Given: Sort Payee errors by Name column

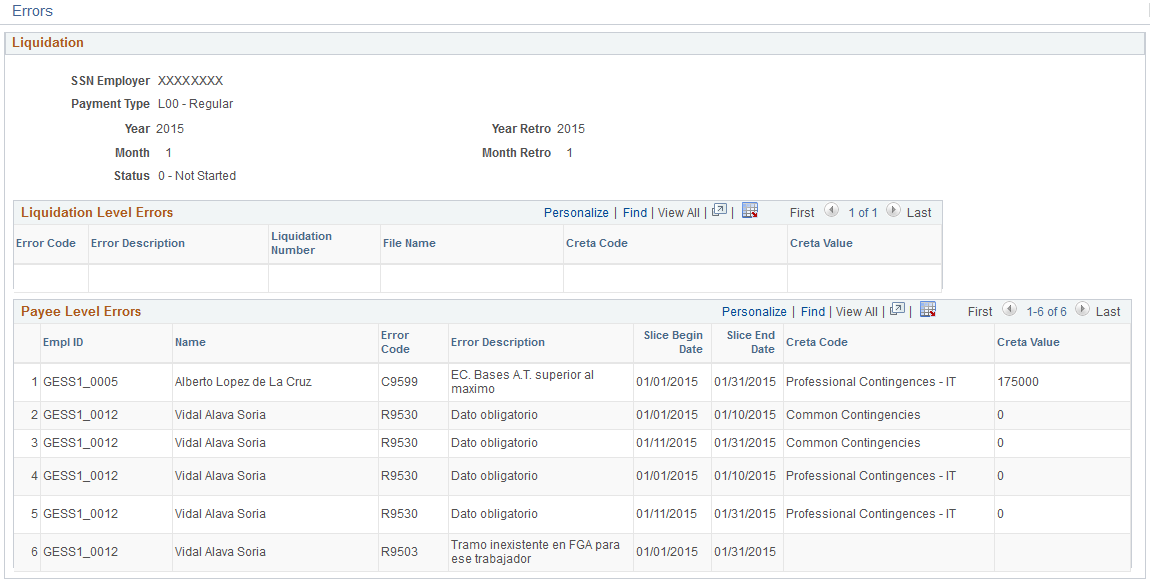Looking at the screenshot, I should click(190, 342).
